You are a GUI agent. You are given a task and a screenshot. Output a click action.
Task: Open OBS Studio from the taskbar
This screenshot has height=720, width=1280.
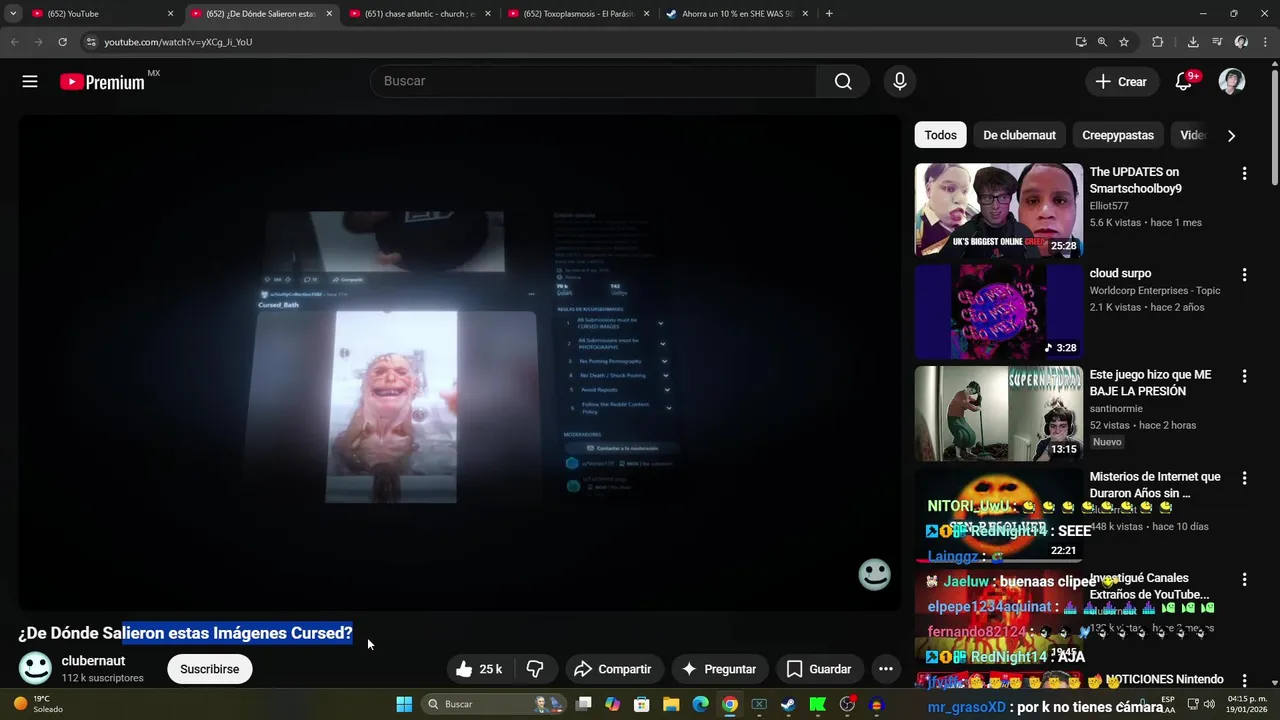[x=847, y=704]
